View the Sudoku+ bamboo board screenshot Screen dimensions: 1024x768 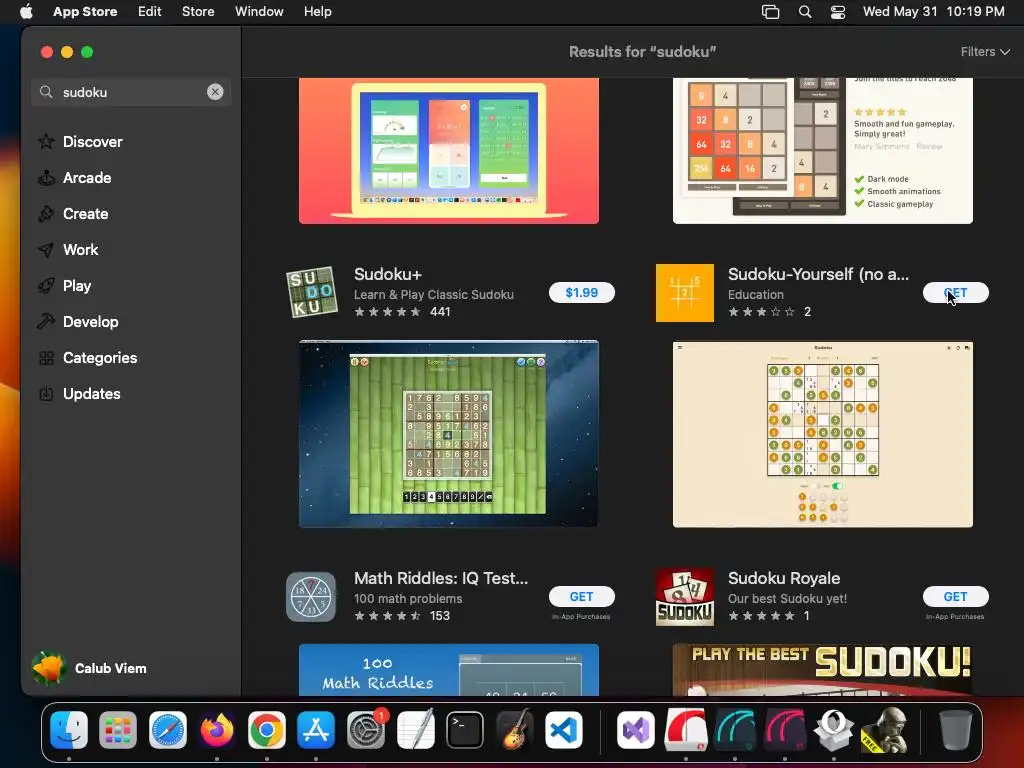449,434
